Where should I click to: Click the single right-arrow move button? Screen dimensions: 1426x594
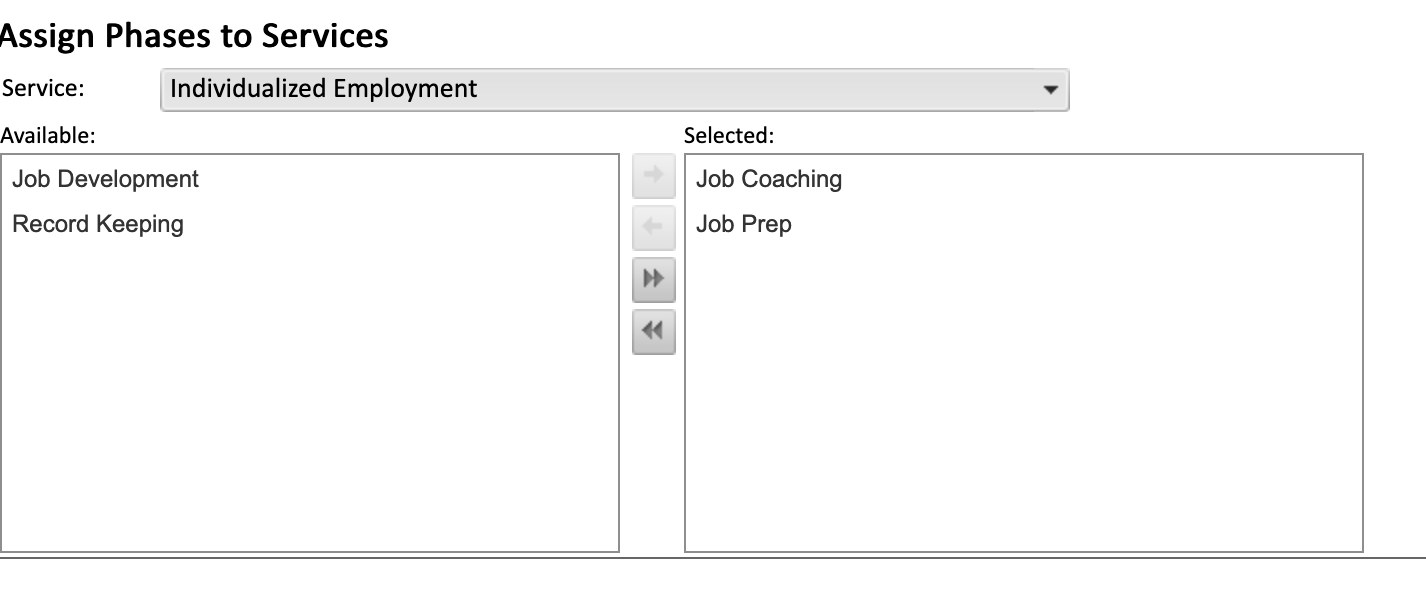[x=654, y=176]
